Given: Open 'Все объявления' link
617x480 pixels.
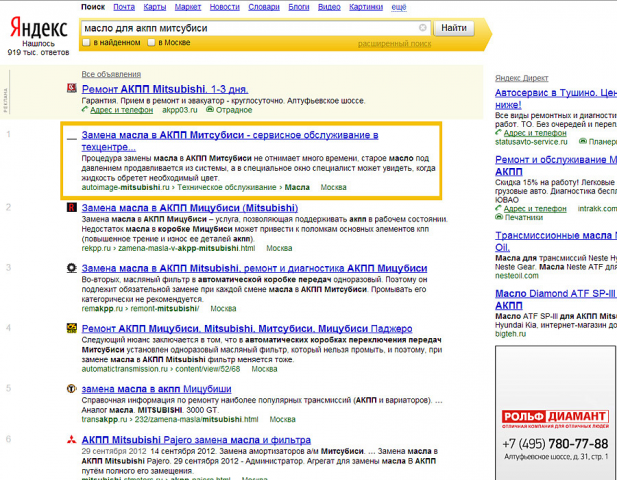Looking at the screenshot, I should point(111,74).
